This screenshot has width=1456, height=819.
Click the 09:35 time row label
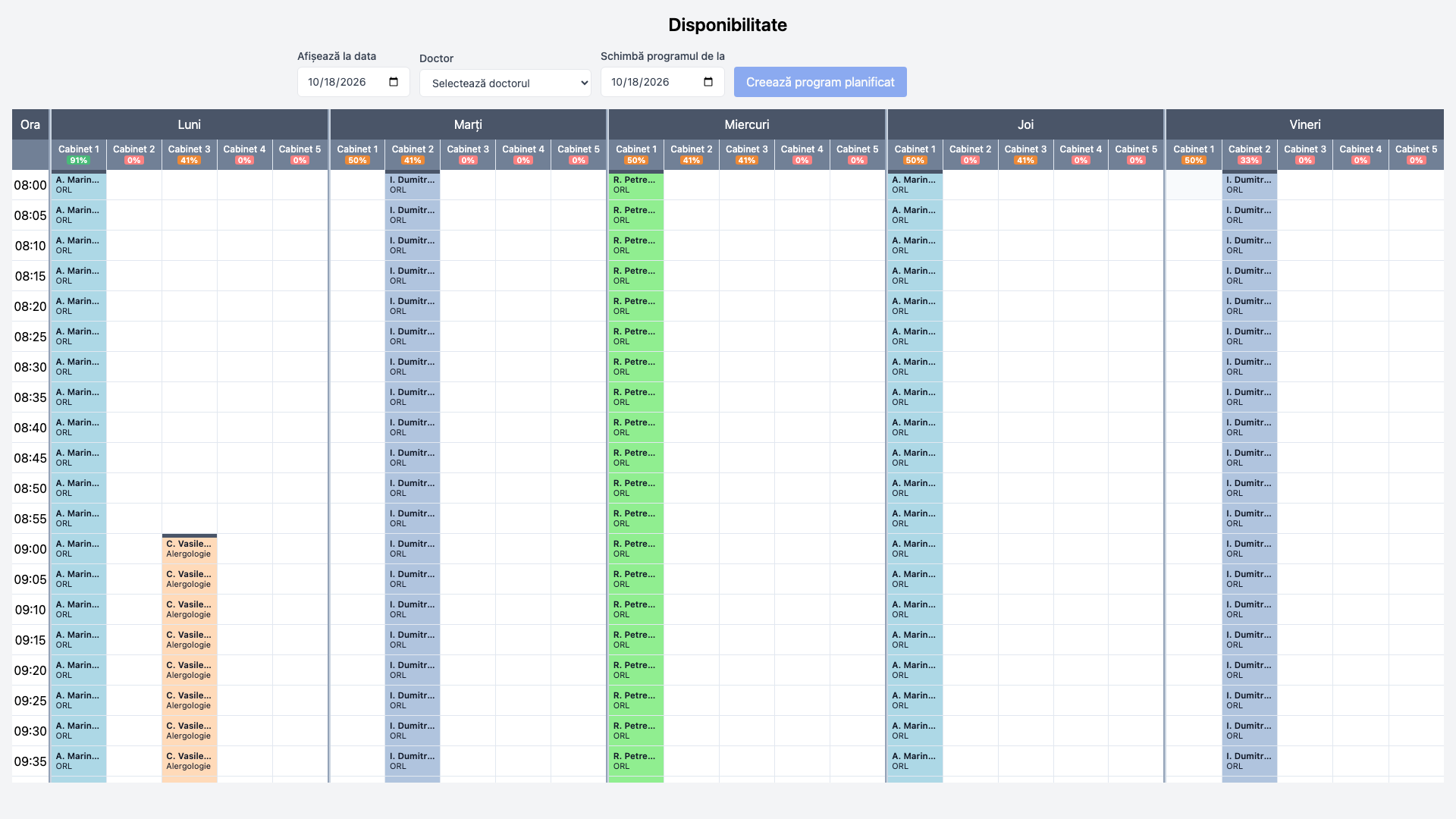click(x=30, y=761)
